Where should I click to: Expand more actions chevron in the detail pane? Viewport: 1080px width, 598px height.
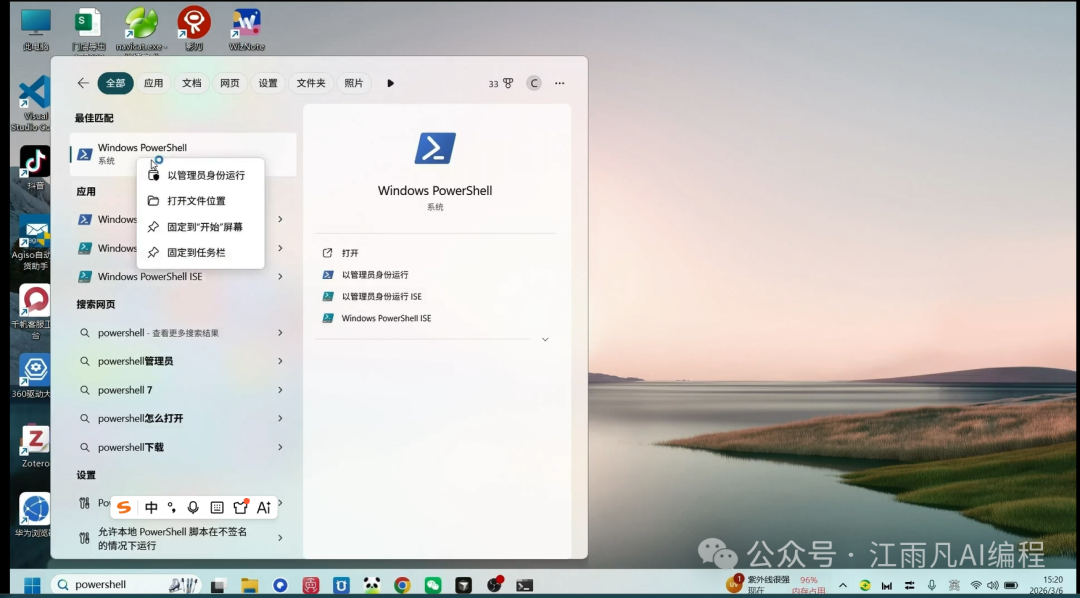click(x=545, y=340)
